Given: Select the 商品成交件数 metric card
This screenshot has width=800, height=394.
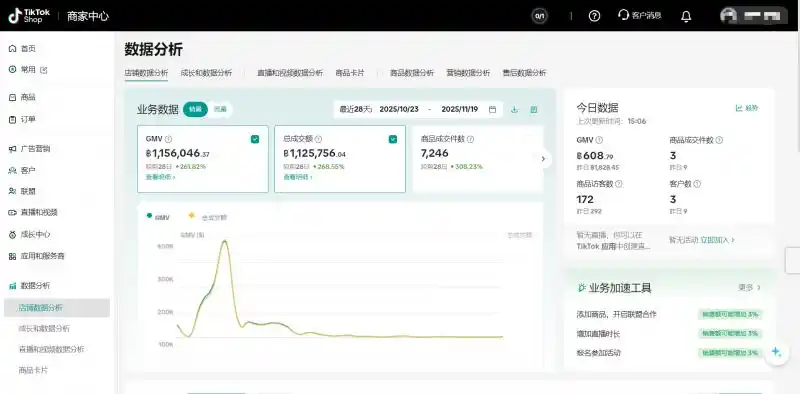Looking at the screenshot, I should (478, 159).
